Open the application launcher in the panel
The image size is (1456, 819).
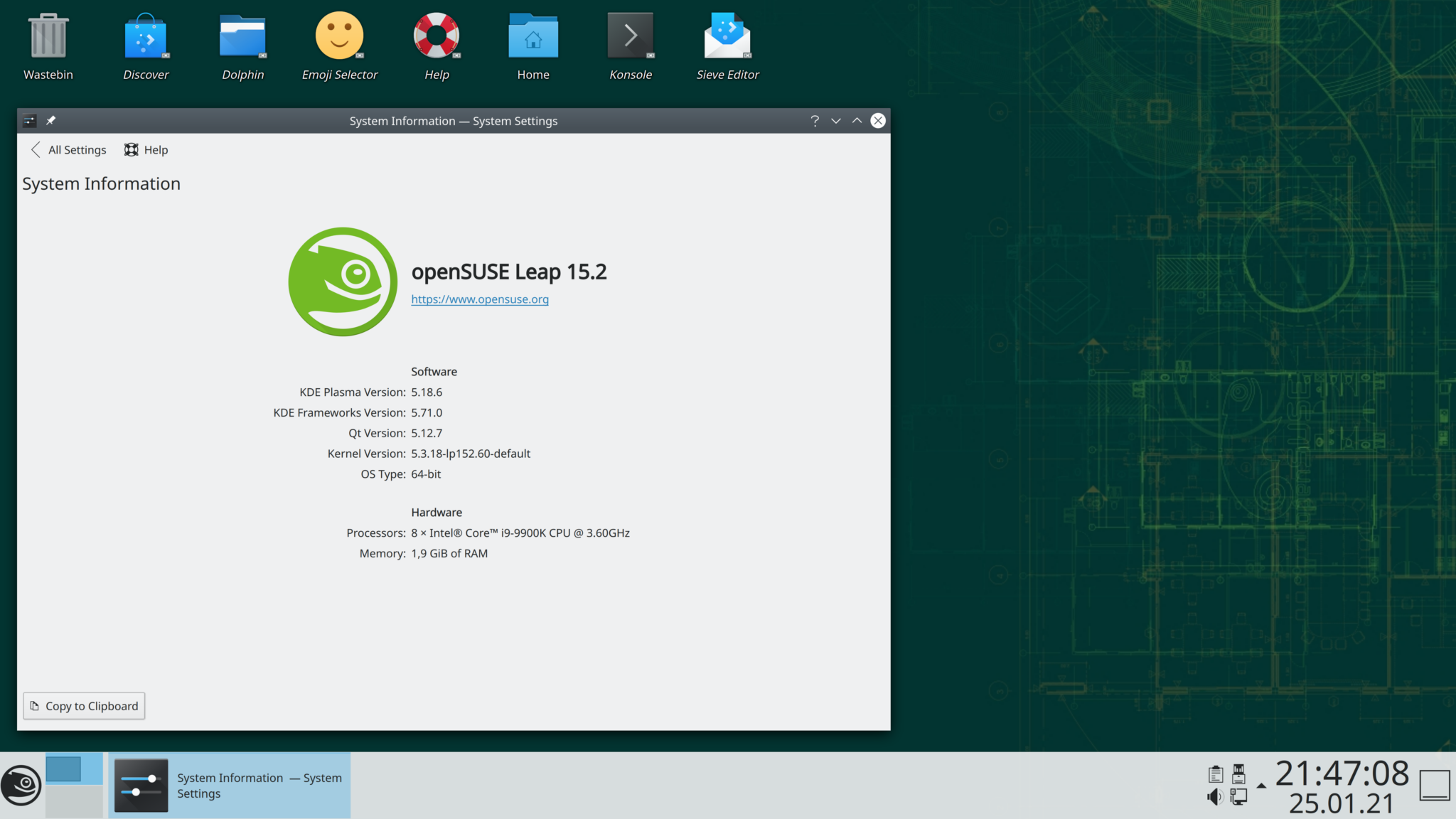[x=21, y=785]
